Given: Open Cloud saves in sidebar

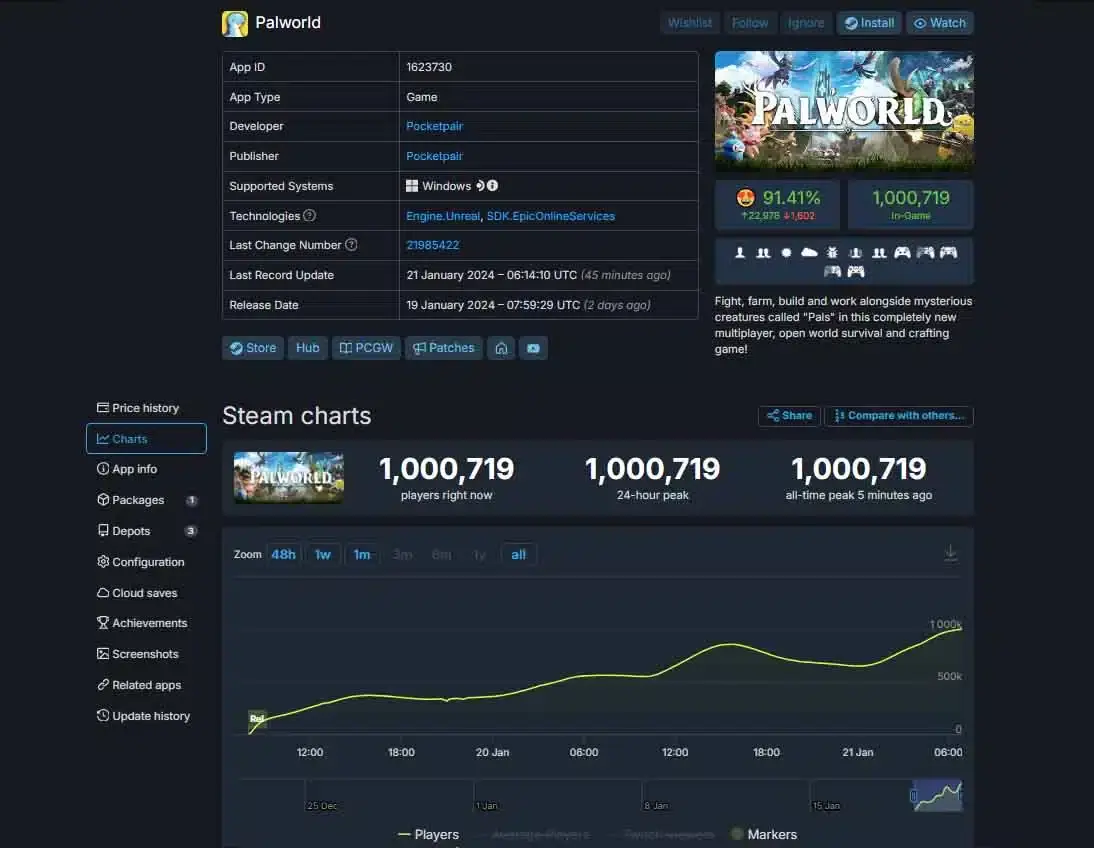Looking at the screenshot, I should 137,593.
